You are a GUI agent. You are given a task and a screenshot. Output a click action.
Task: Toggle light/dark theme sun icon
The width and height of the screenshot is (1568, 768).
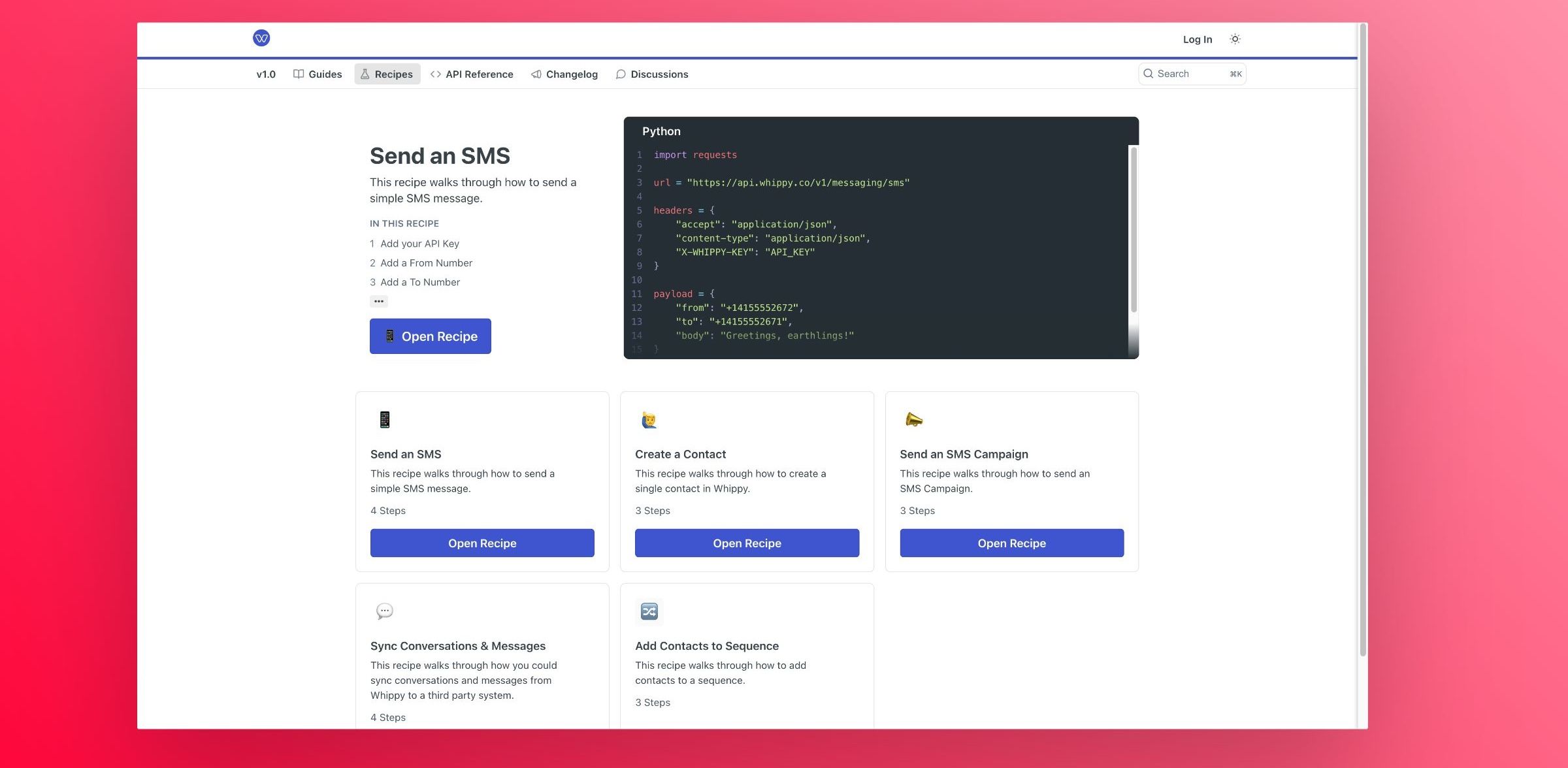coord(1235,39)
